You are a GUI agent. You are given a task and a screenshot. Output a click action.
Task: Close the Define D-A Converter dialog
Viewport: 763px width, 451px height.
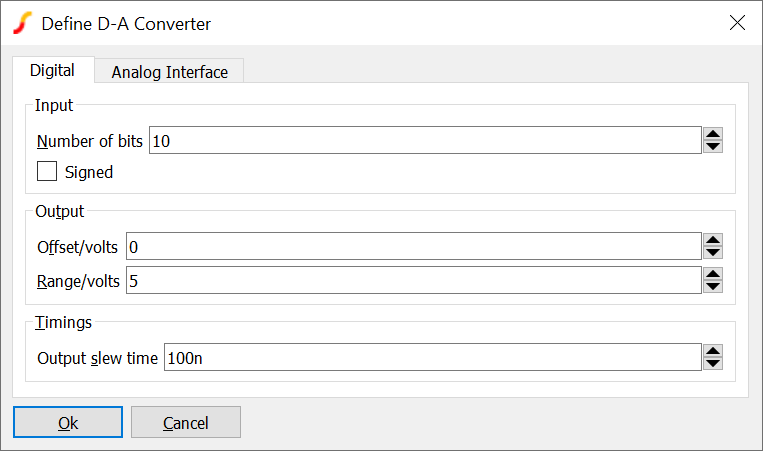pos(737,23)
